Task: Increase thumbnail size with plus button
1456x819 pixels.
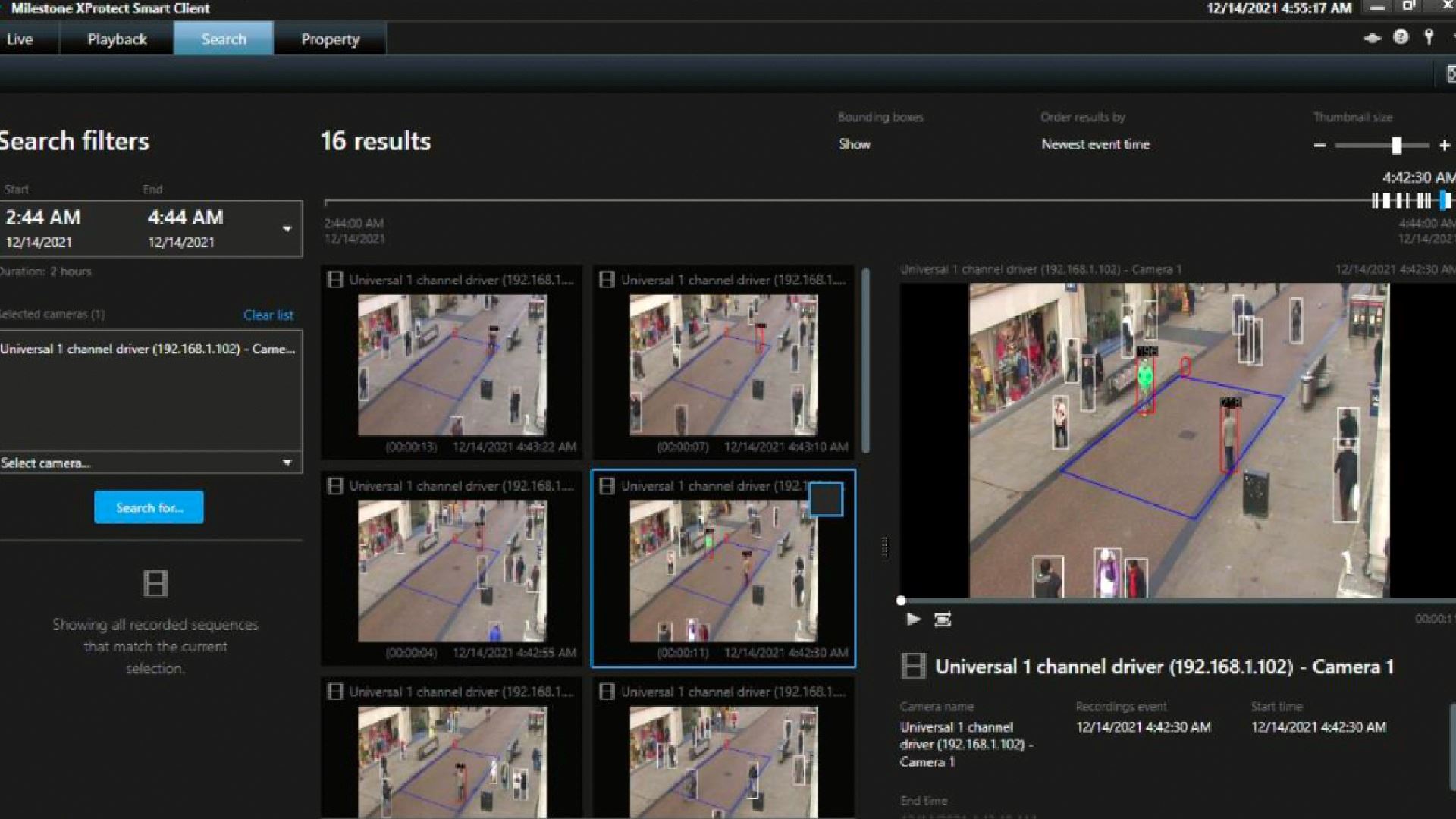Action: (1444, 145)
